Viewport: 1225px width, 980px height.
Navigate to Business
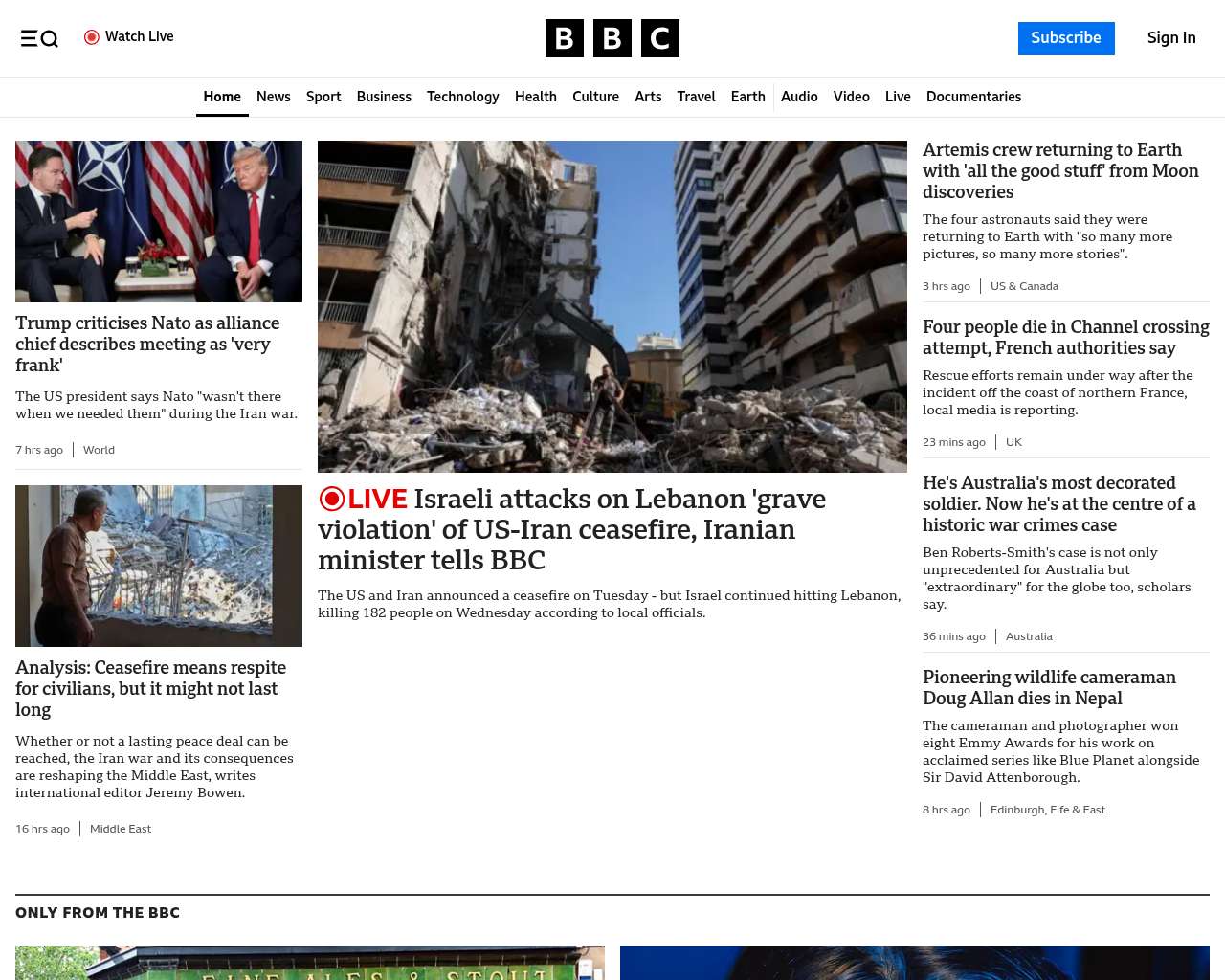pos(384,97)
